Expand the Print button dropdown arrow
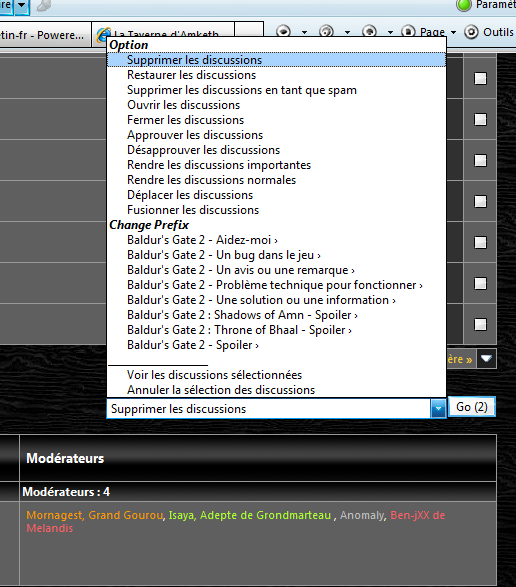 point(391,33)
